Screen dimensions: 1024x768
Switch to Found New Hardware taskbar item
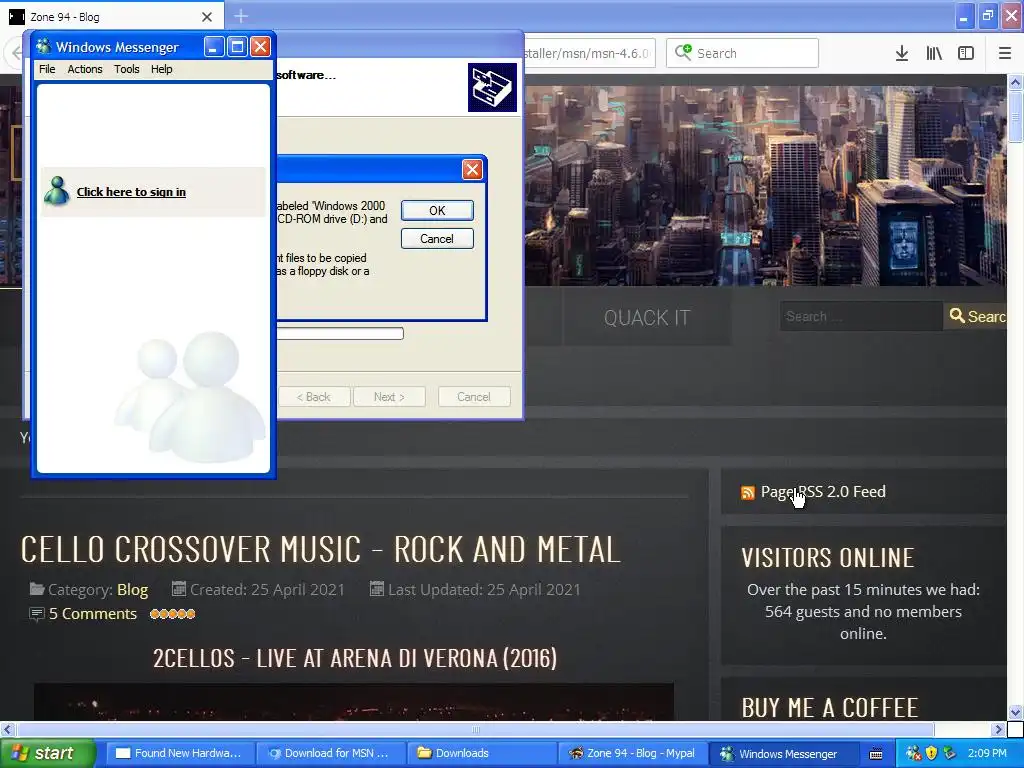click(x=179, y=753)
